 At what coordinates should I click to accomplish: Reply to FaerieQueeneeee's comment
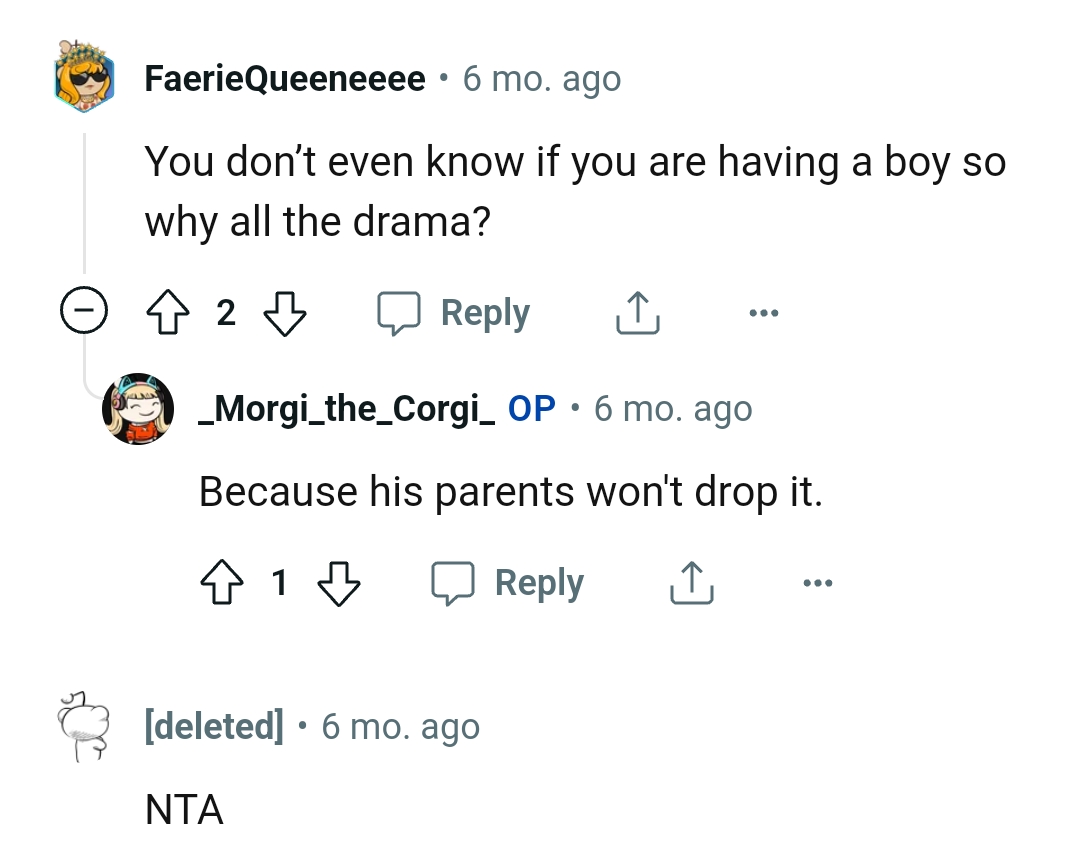point(485,311)
